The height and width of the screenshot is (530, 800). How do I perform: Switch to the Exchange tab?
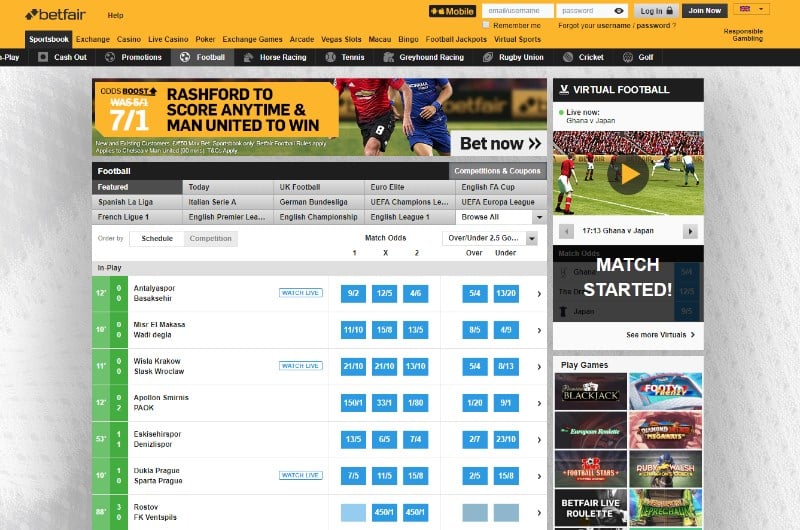(x=93, y=39)
